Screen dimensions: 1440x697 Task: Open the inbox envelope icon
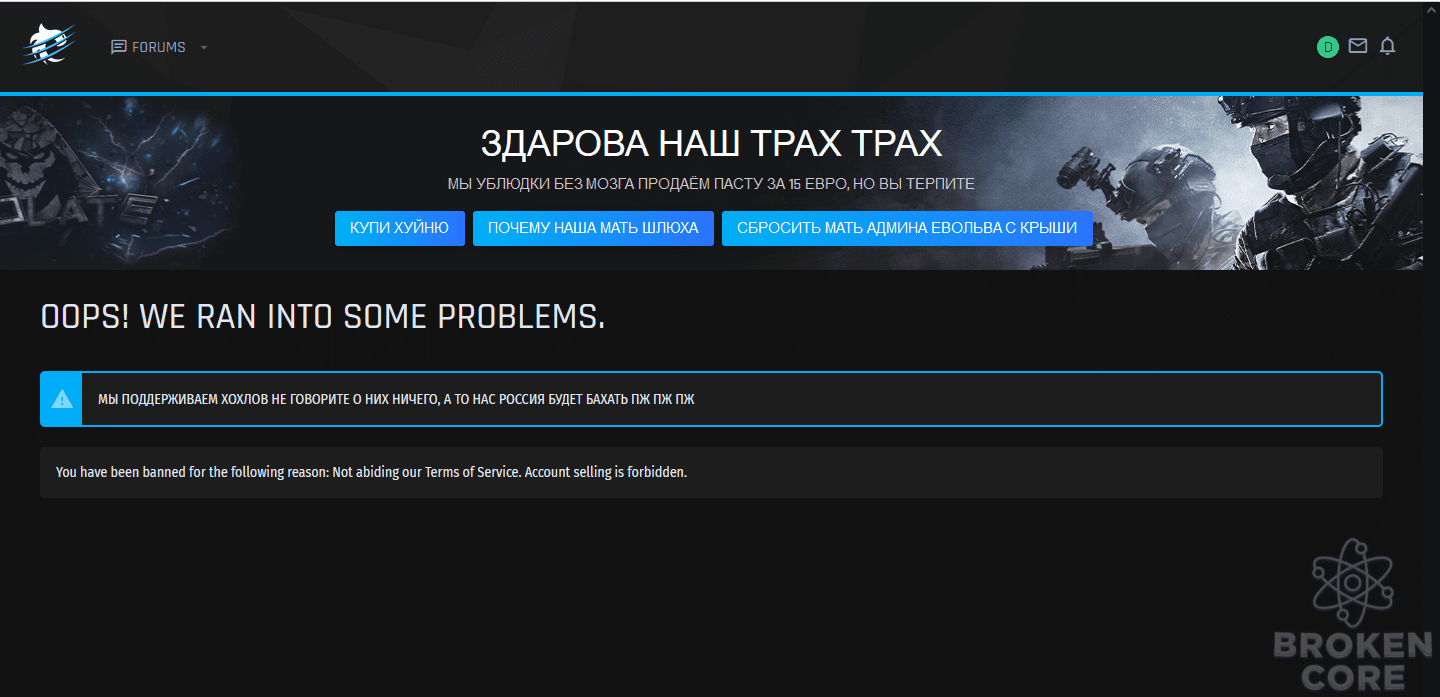click(1357, 46)
